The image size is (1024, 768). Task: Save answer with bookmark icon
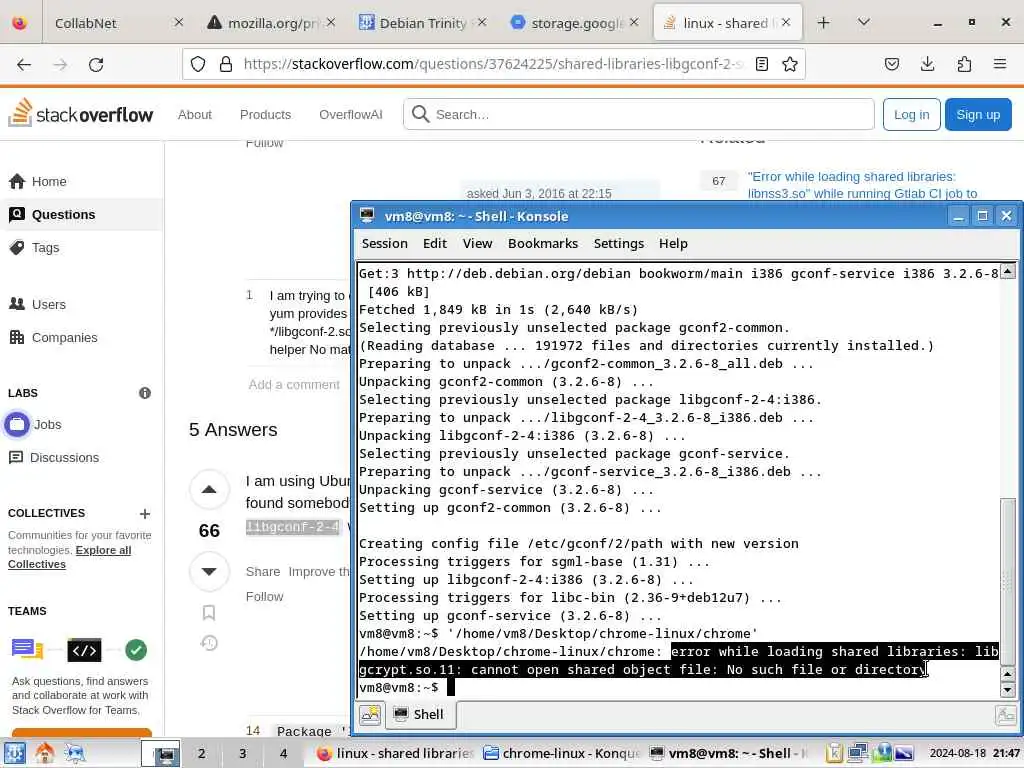click(x=209, y=613)
